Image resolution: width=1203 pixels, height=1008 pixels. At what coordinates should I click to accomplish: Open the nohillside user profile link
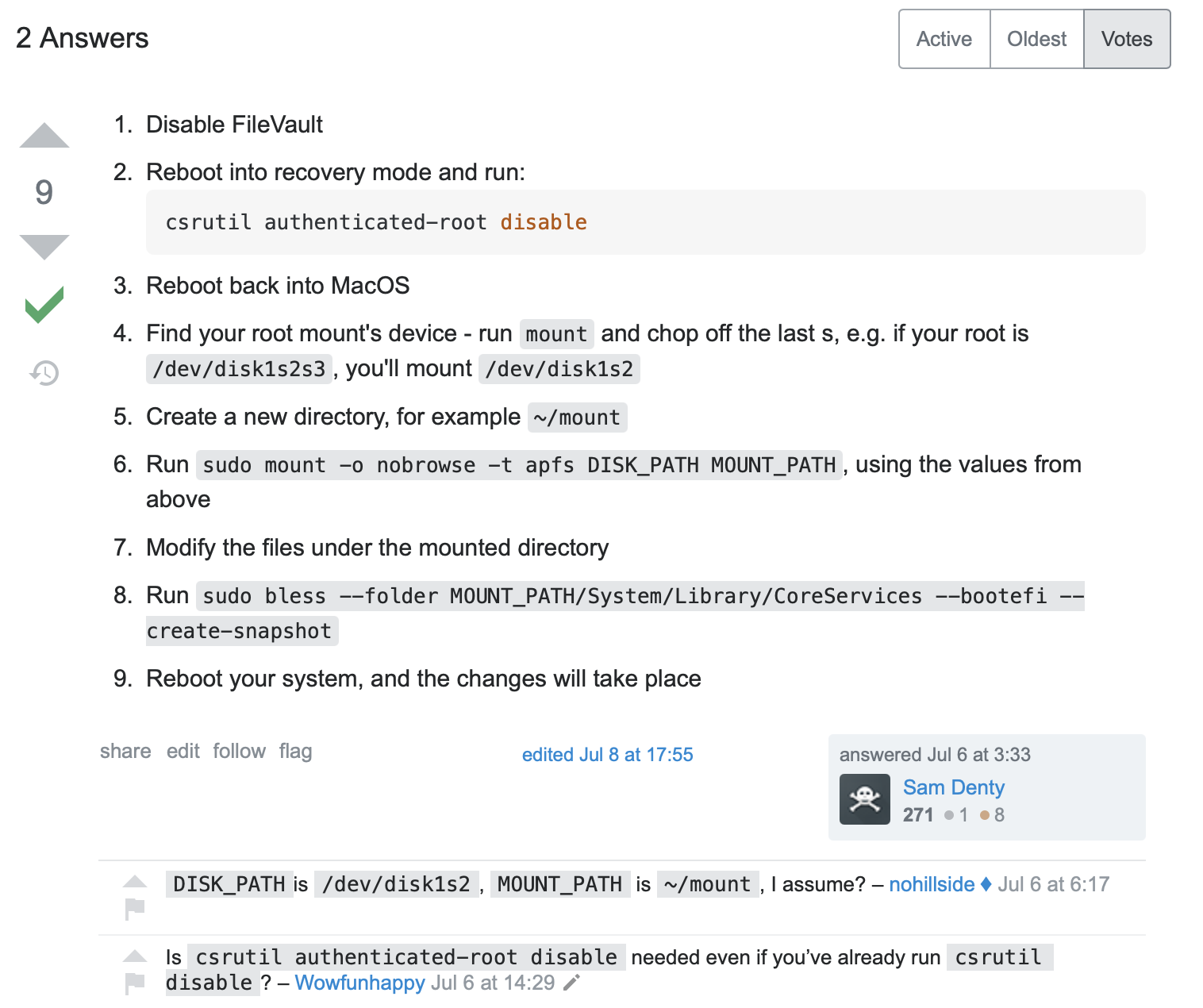click(931, 884)
